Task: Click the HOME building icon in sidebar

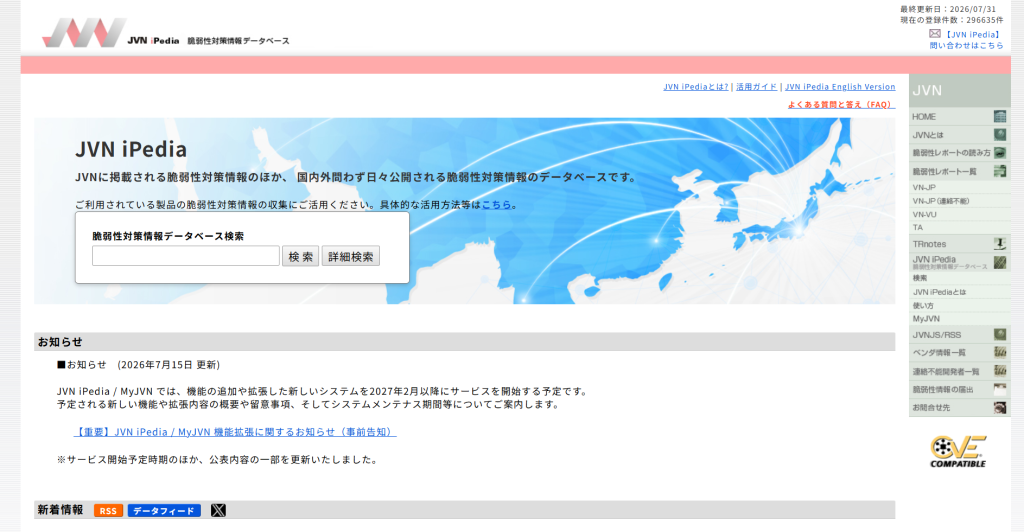Action: [x=1000, y=116]
